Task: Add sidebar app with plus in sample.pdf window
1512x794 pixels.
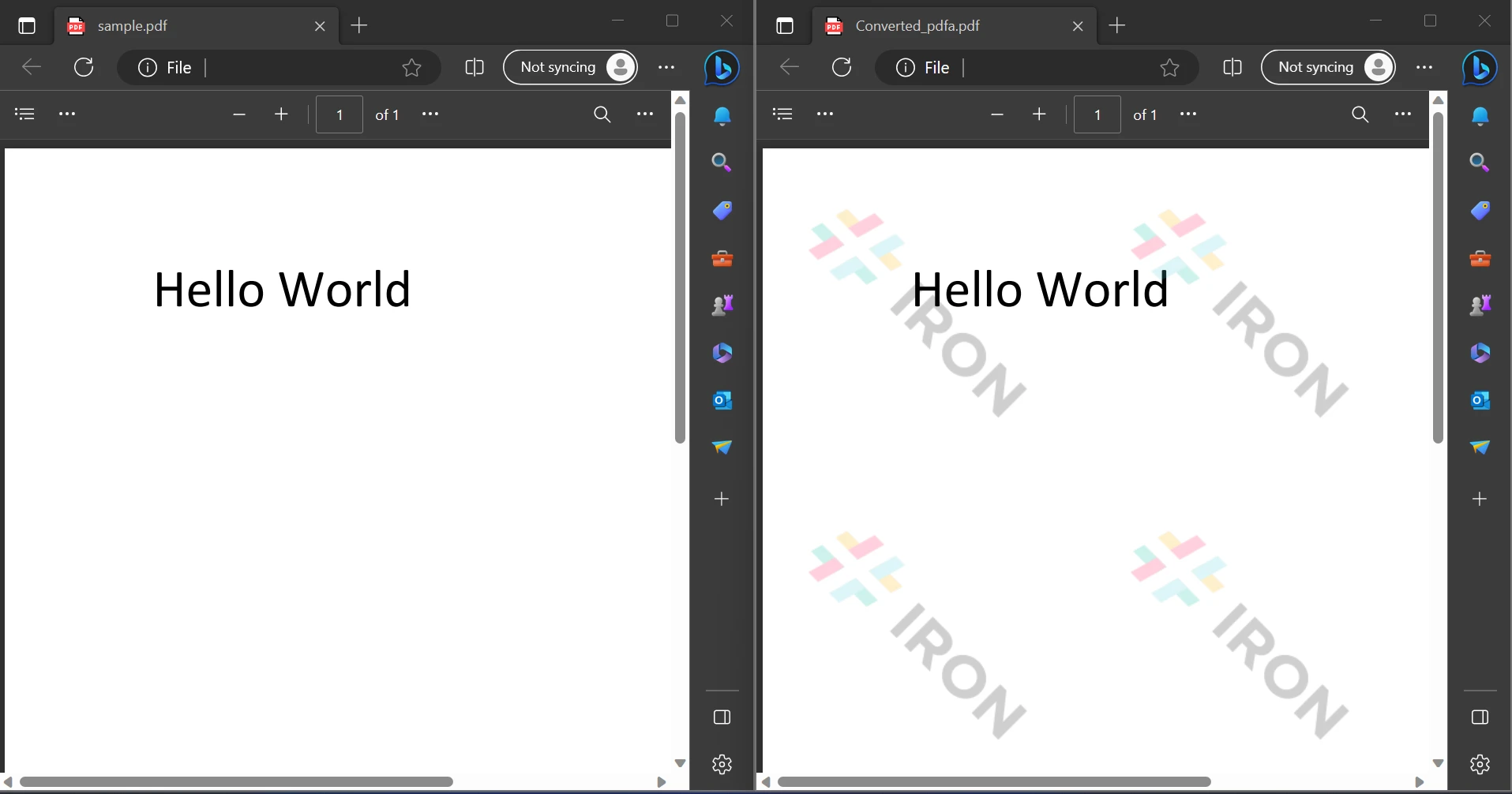Action: 722,499
